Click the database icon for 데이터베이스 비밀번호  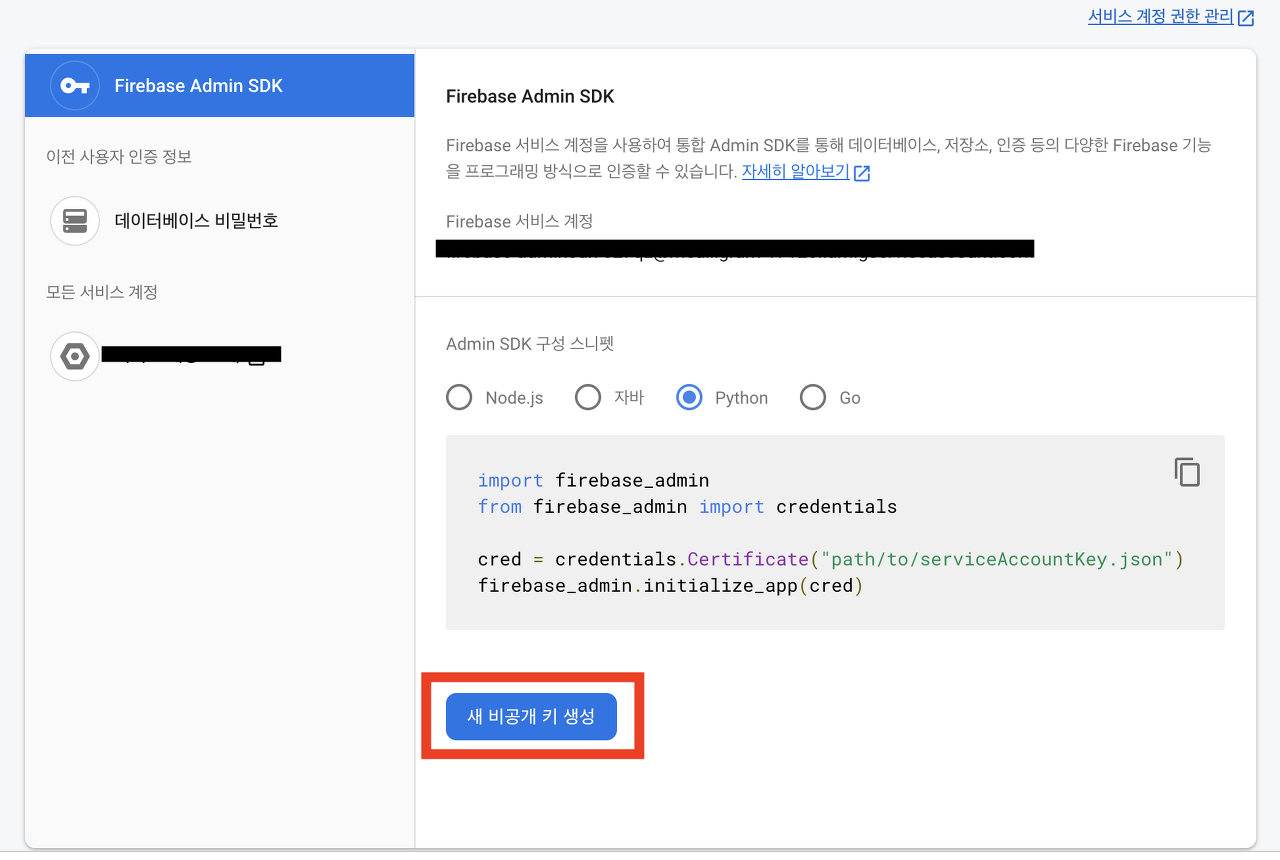(75, 221)
